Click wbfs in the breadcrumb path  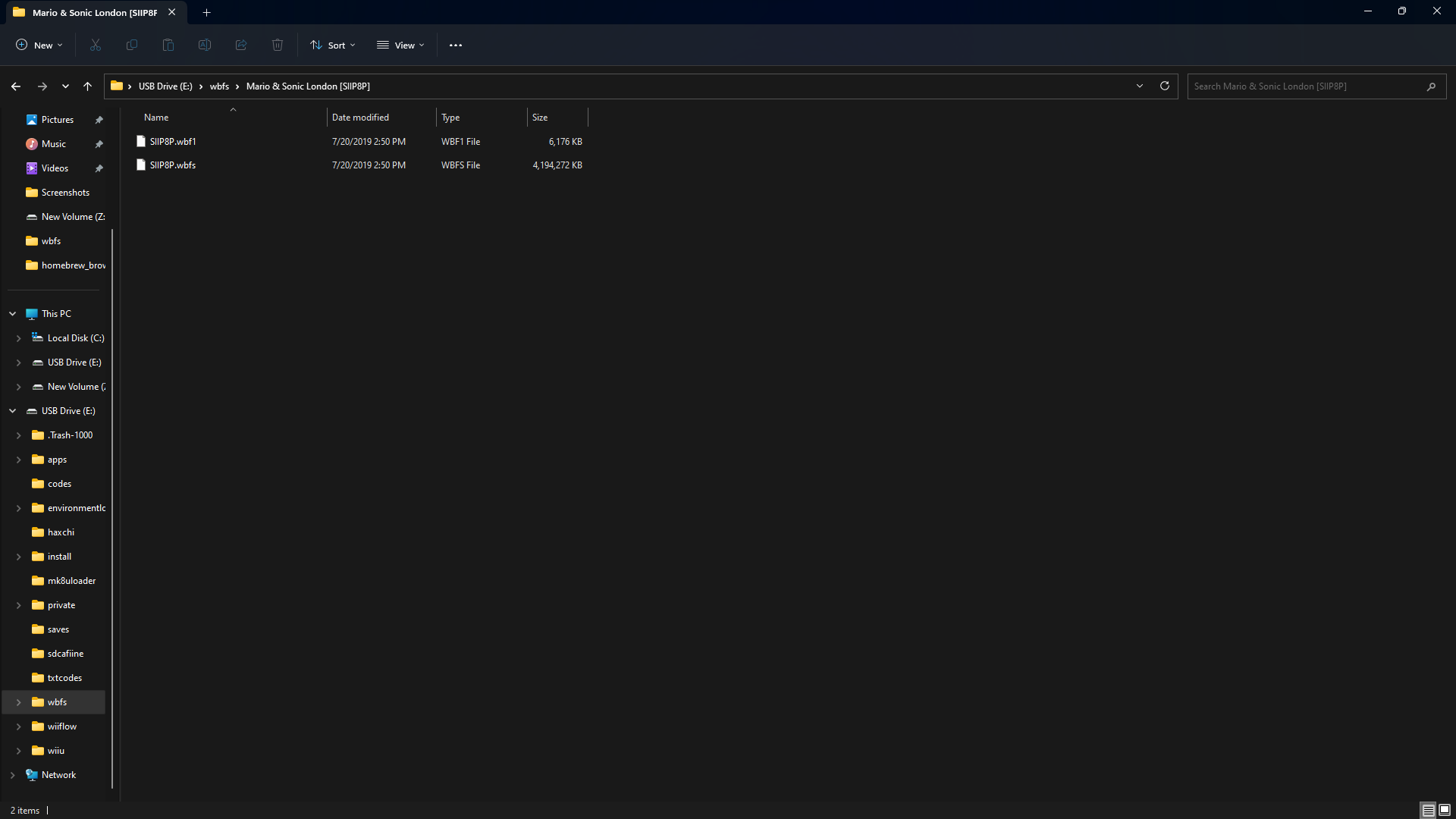point(219,86)
